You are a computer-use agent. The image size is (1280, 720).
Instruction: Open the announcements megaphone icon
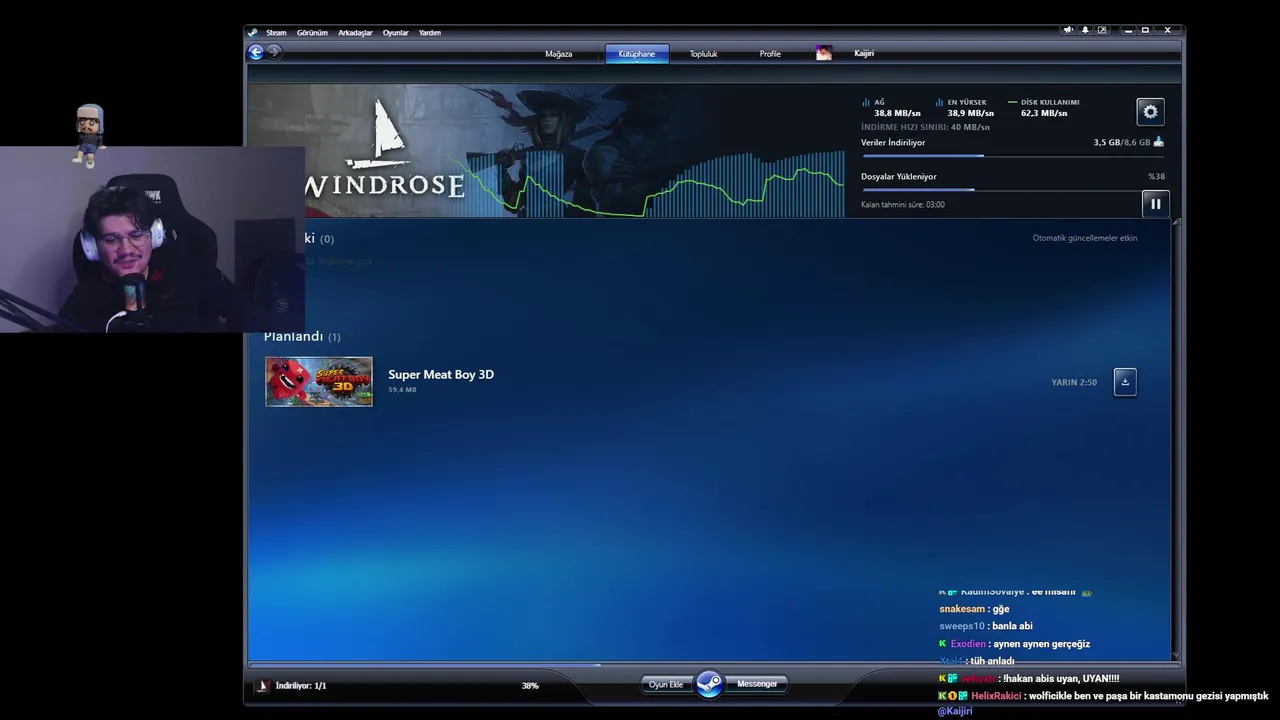(x=1068, y=30)
